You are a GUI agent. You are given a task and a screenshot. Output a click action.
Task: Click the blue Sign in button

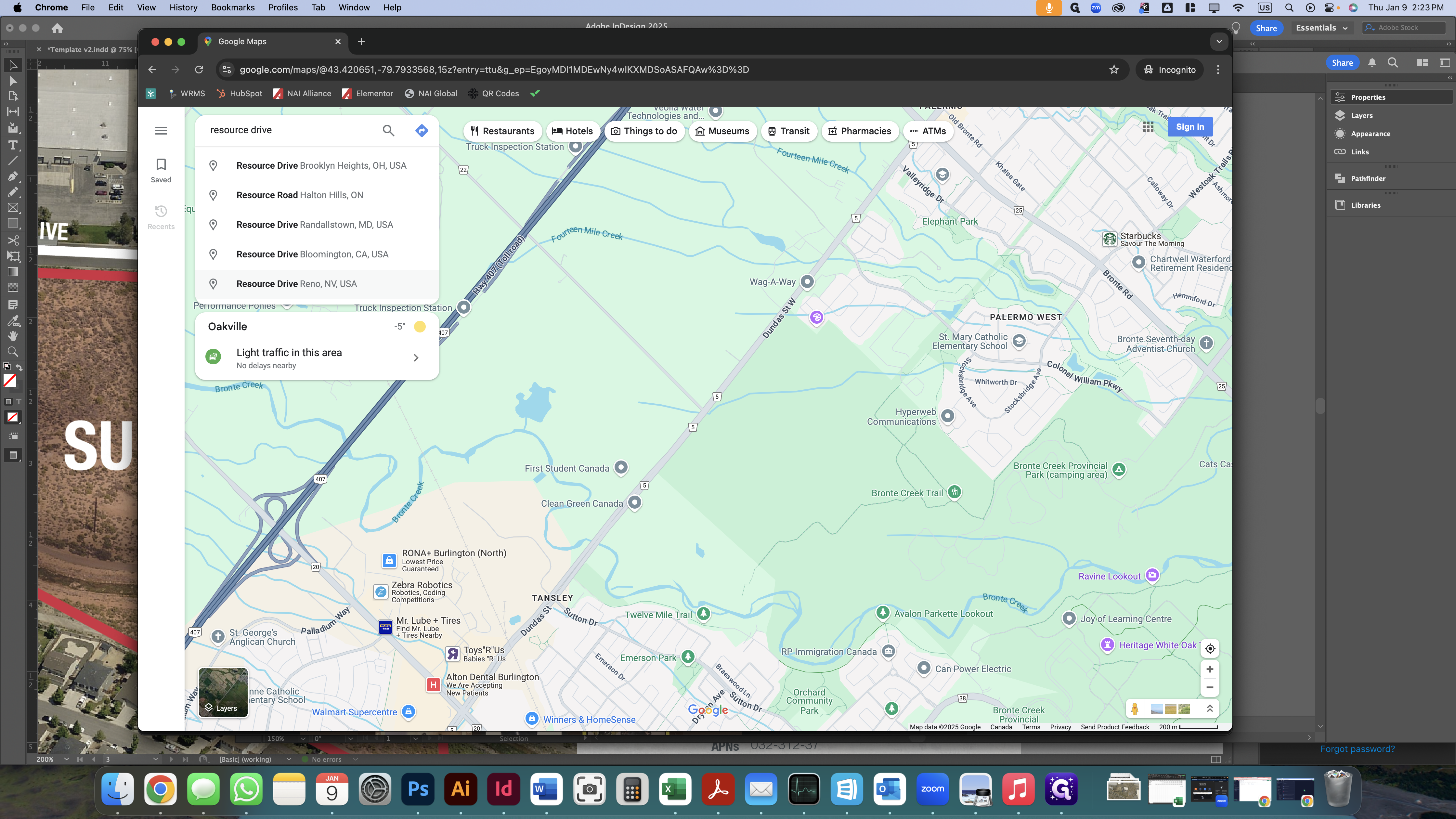coord(1190,127)
